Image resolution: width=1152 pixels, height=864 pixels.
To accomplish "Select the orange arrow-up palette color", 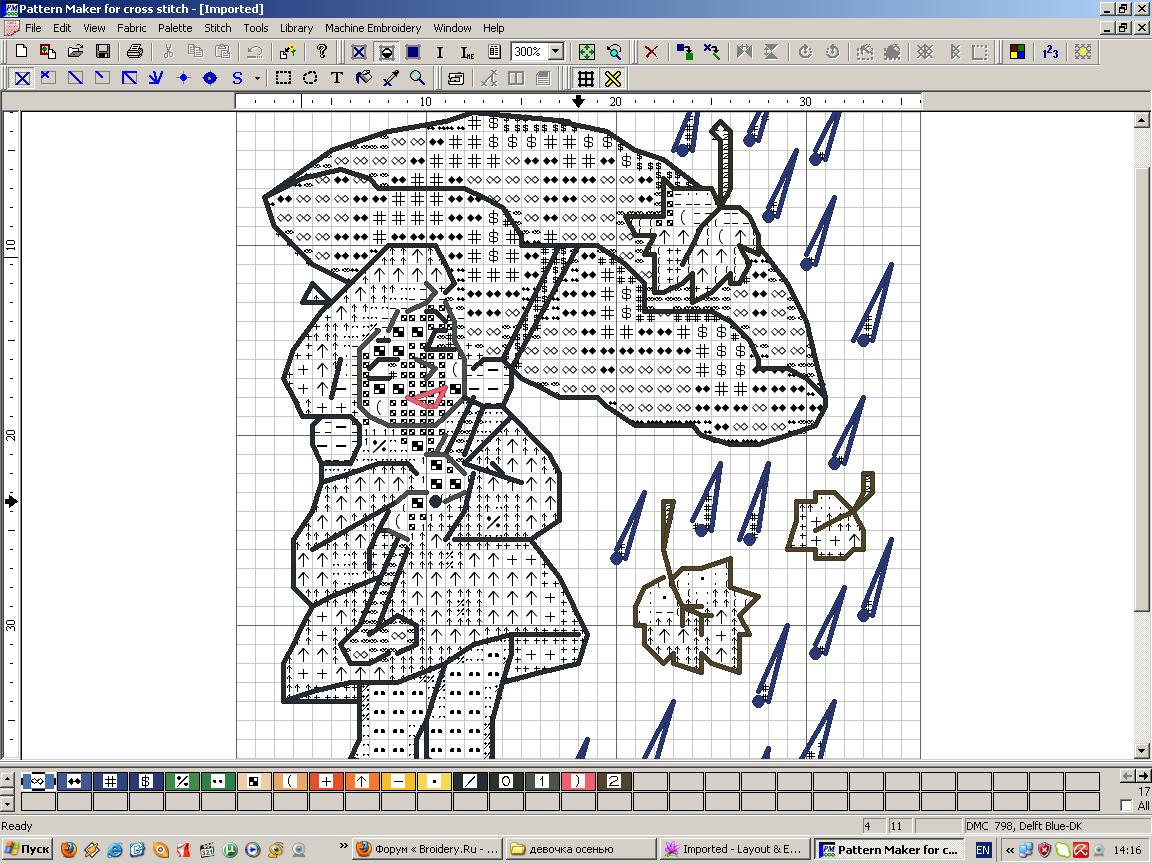I will tap(361, 781).
